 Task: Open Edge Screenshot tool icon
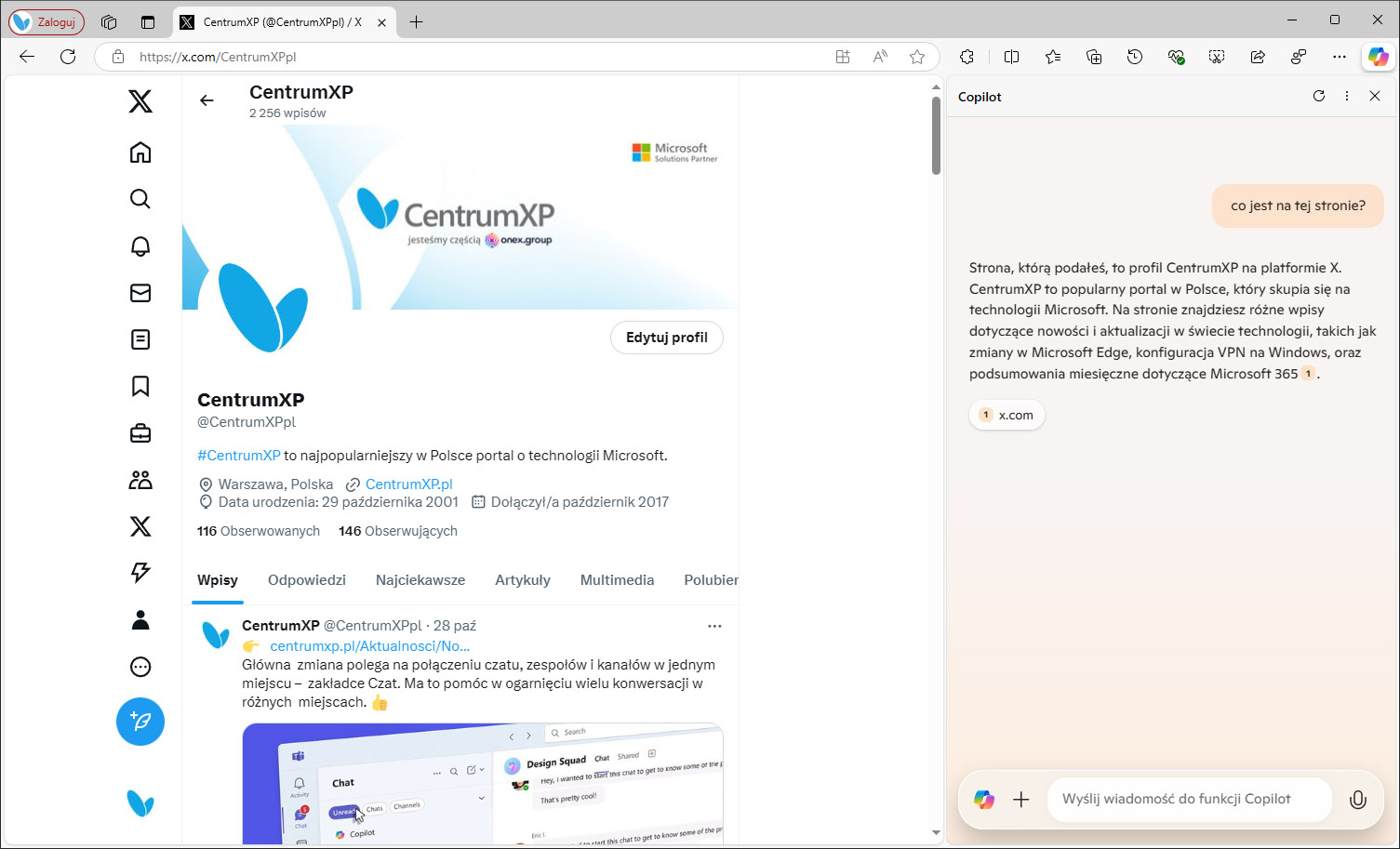tap(1217, 57)
